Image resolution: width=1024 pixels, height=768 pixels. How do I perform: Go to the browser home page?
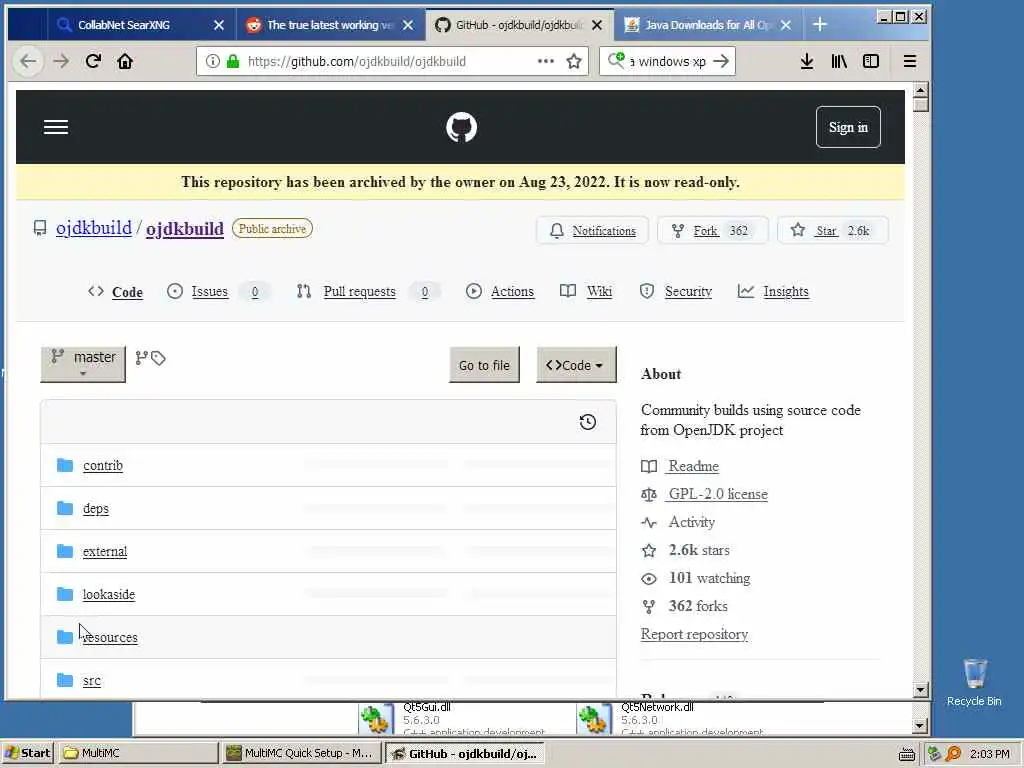[125, 61]
